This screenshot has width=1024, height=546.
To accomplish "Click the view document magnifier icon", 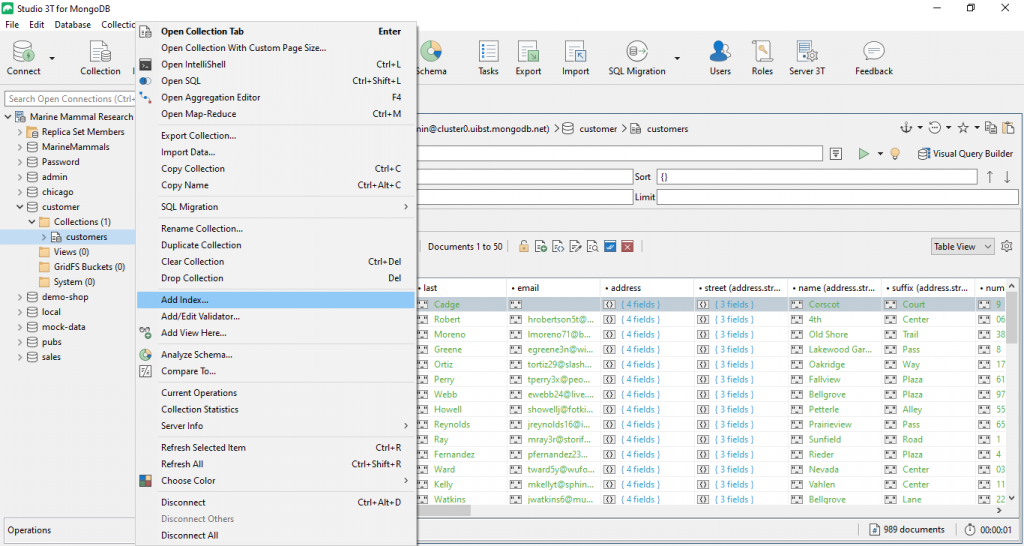I will point(592,246).
